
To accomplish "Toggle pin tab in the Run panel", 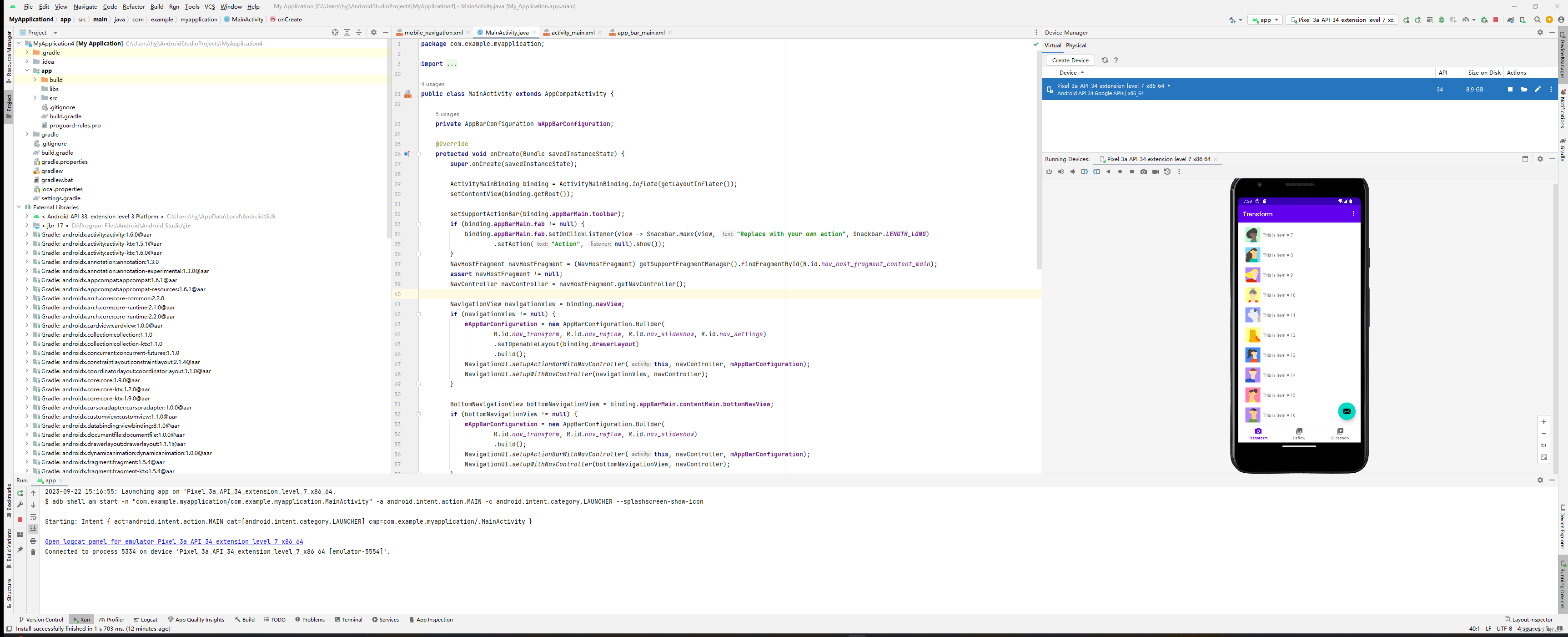I will click(x=20, y=549).
